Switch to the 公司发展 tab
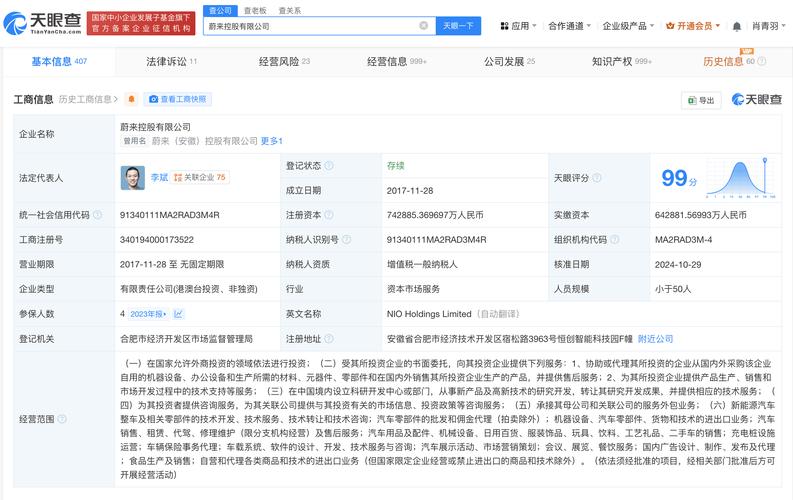Screen dimensions: 793x500 point(509,61)
